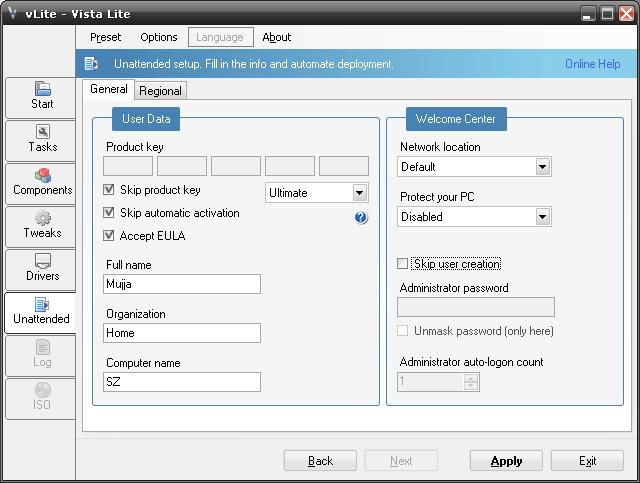This screenshot has height=483, width=640.
Task: Open the Tweaks gear section
Action: [x=41, y=226]
